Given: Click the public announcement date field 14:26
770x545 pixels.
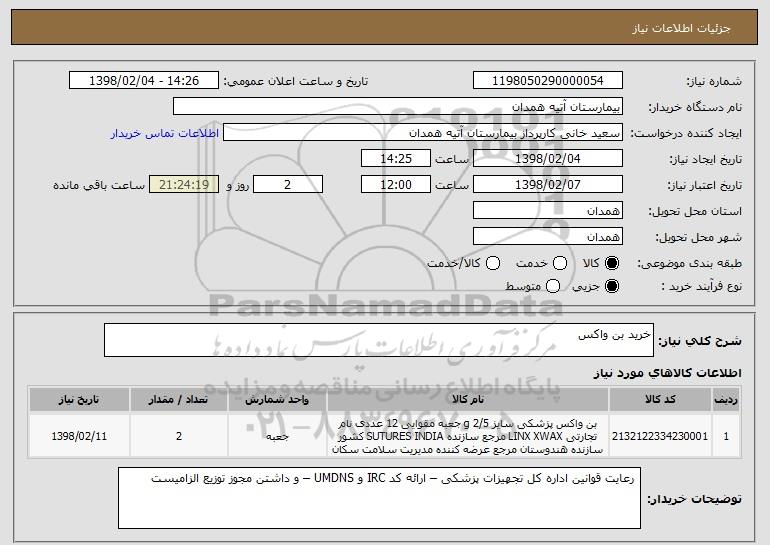Looking at the screenshot, I should [x=144, y=81].
